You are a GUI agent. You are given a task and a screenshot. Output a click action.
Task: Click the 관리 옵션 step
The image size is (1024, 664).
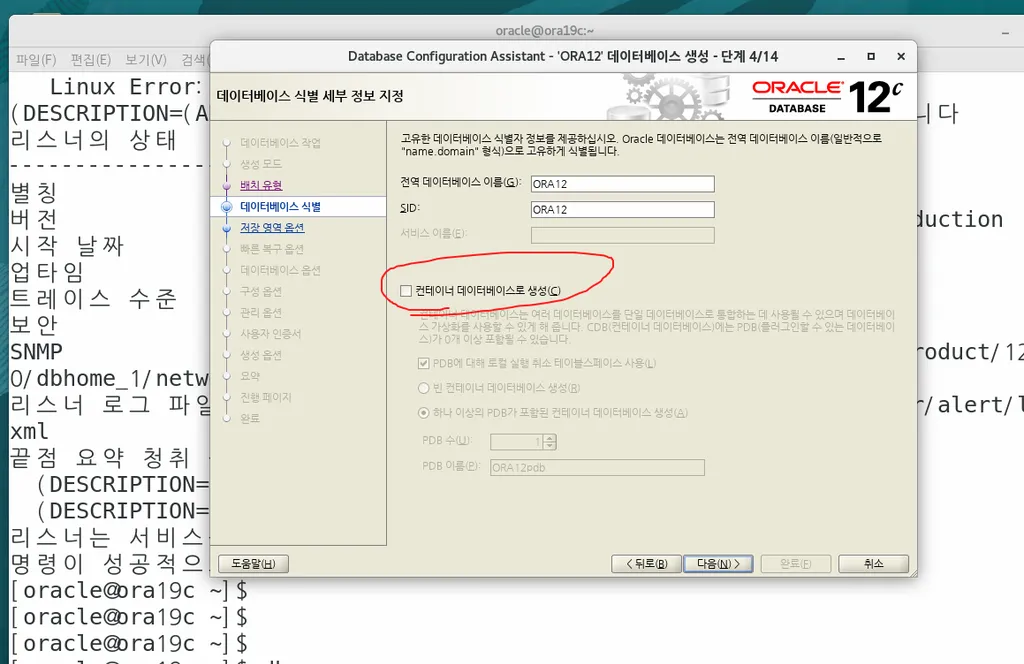coord(261,313)
